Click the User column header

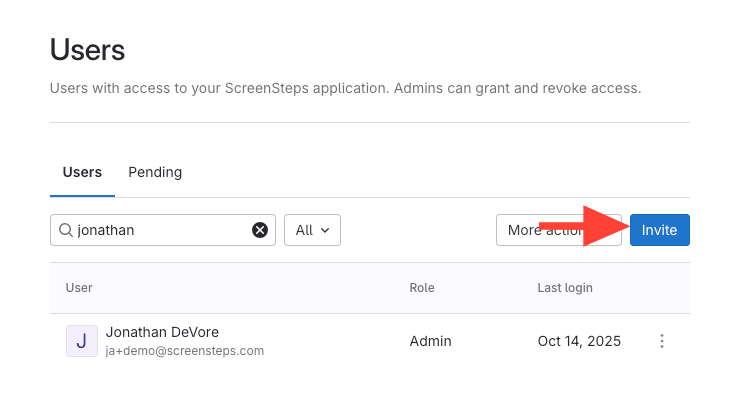click(79, 288)
